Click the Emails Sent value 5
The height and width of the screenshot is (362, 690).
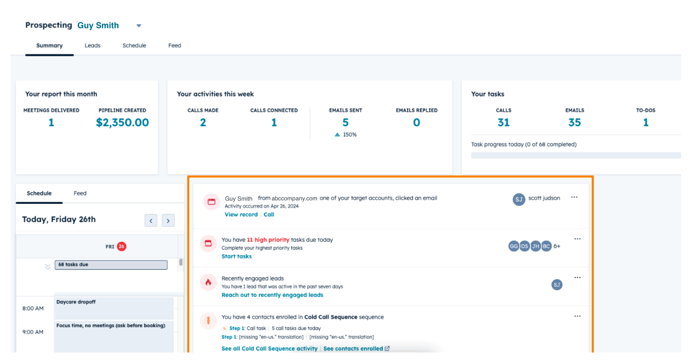[345, 122]
